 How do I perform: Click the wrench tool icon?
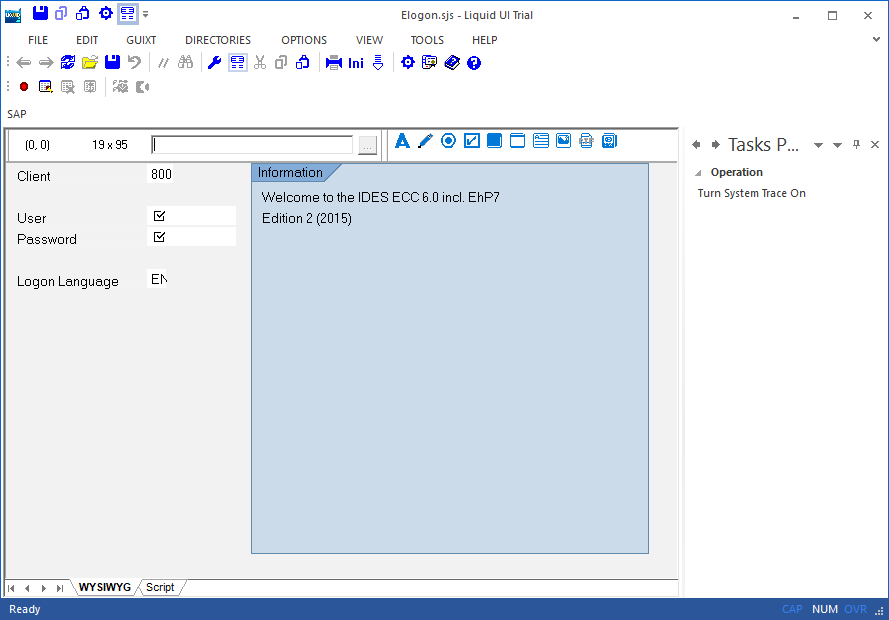(x=214, y=63)
